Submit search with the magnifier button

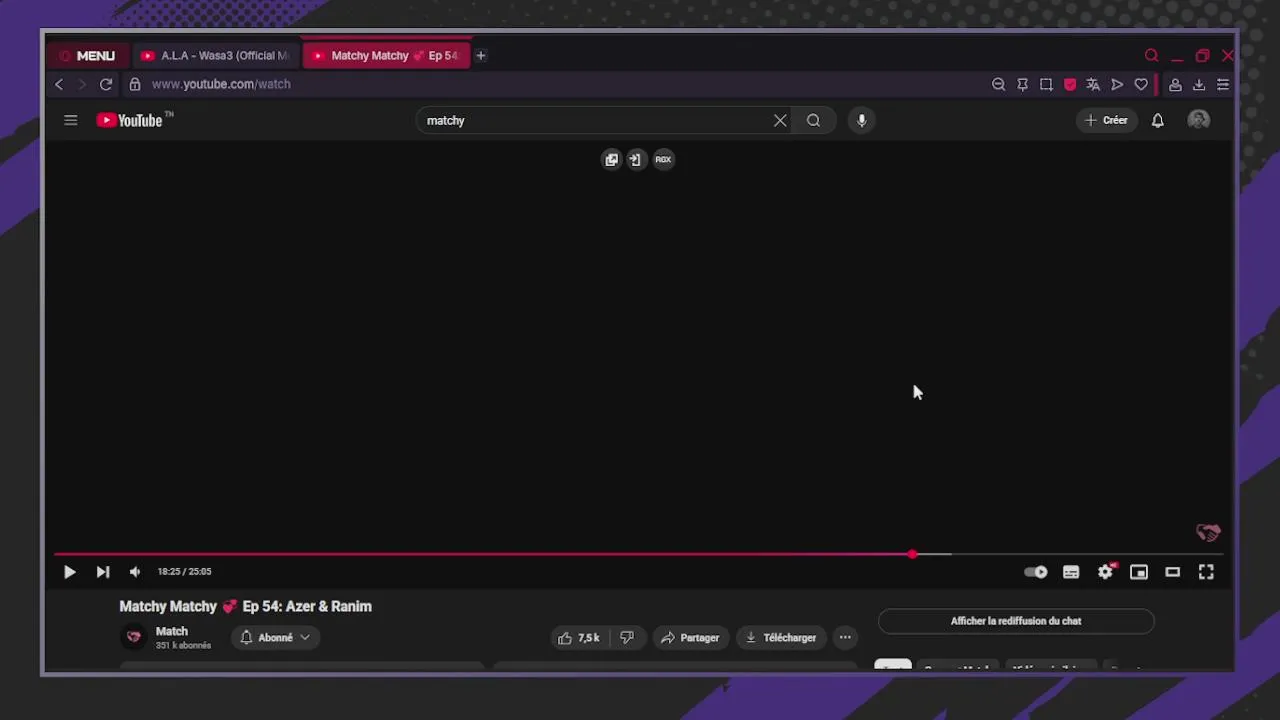click(x=813, y=120)
